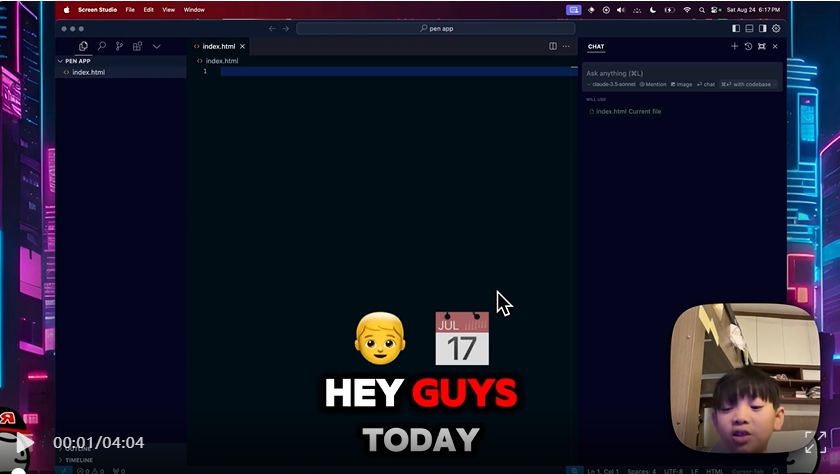Viewport: 840px width, 474px height.
Task: Open the sound volume menu bar icon
Action: (x=621, y=10)
